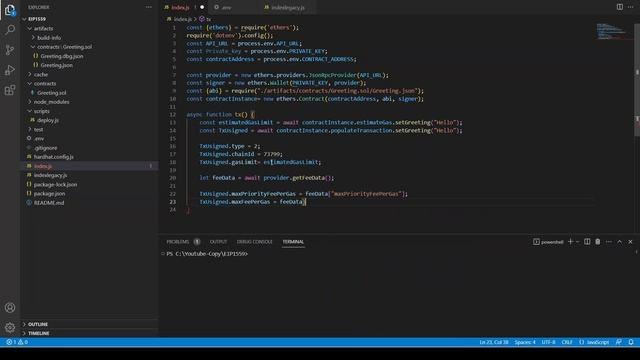640x360 pixels.
Task: Select index.js in file explorer
Action: click(43, 166)
